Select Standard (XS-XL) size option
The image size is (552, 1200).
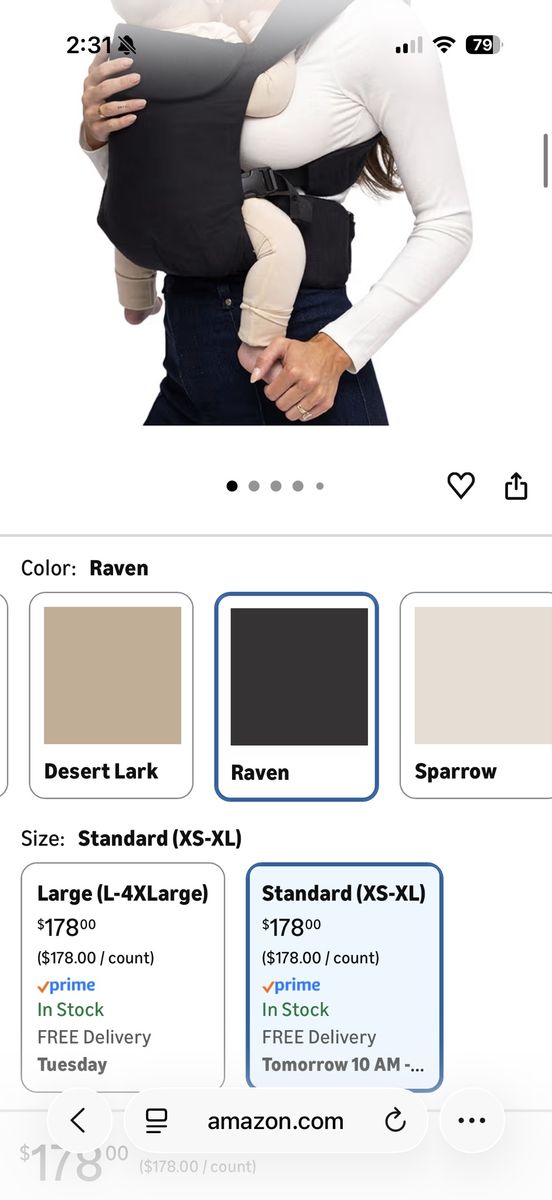pyautogui.click(x=344, y=977)
